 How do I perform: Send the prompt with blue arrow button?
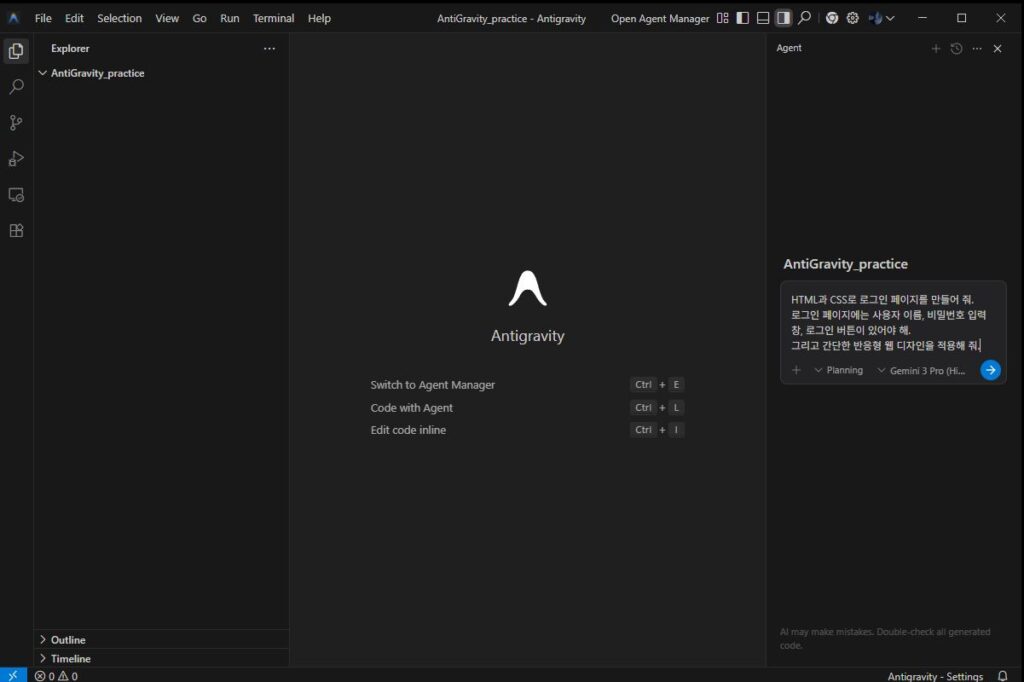click(x=990, y=370)
